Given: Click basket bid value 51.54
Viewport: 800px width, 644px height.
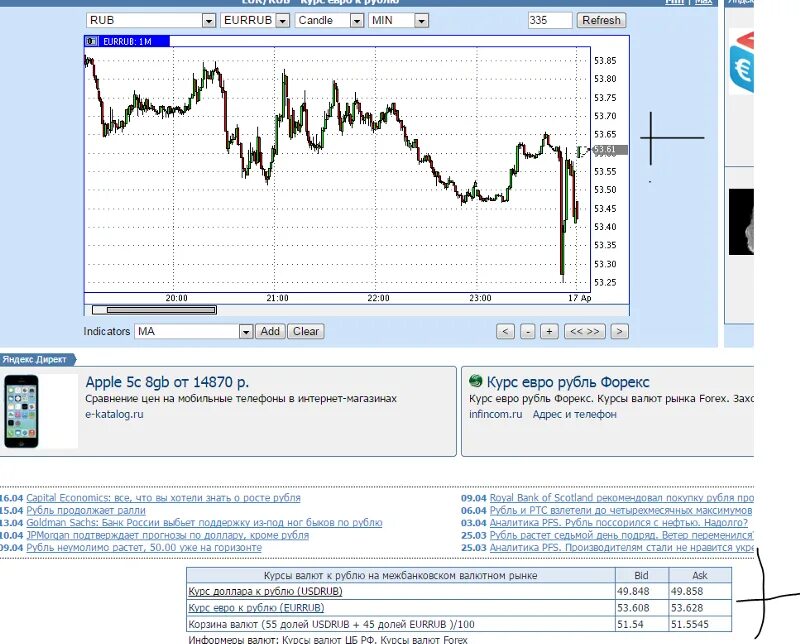Looking at the screenshot, I should pyautogui.click(x=630, y=624).
